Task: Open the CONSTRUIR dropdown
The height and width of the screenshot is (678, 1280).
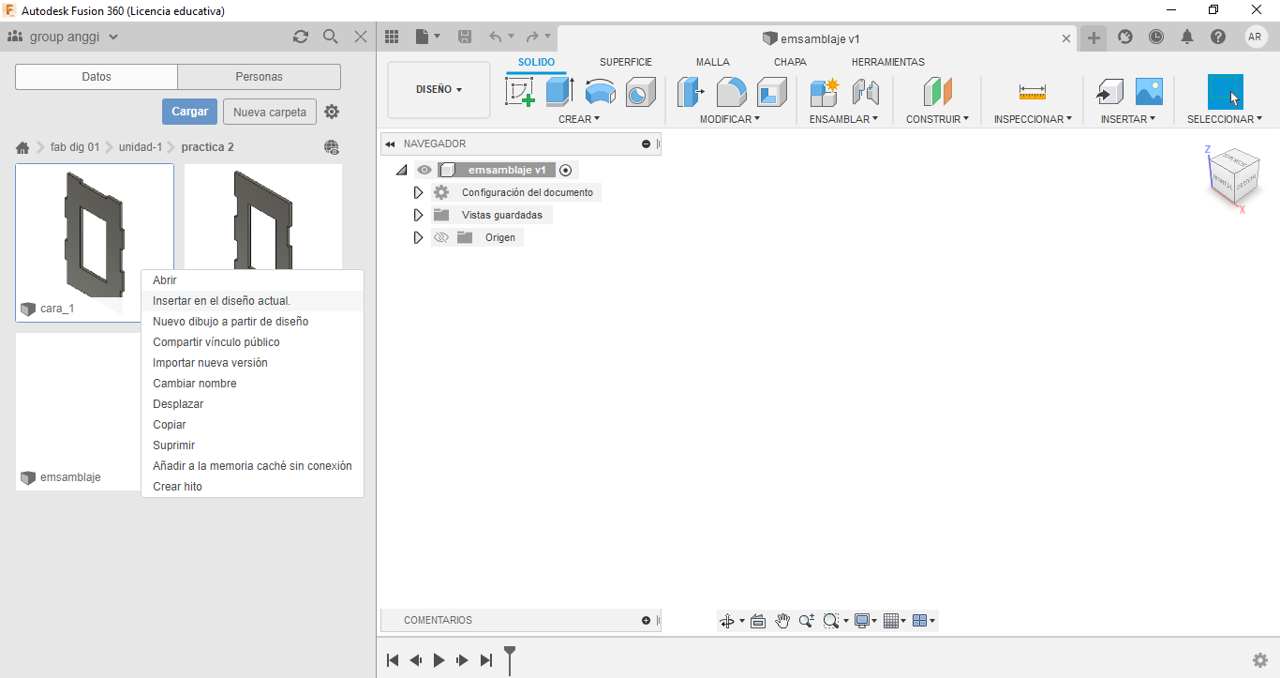Action: [x=937, y=119]
